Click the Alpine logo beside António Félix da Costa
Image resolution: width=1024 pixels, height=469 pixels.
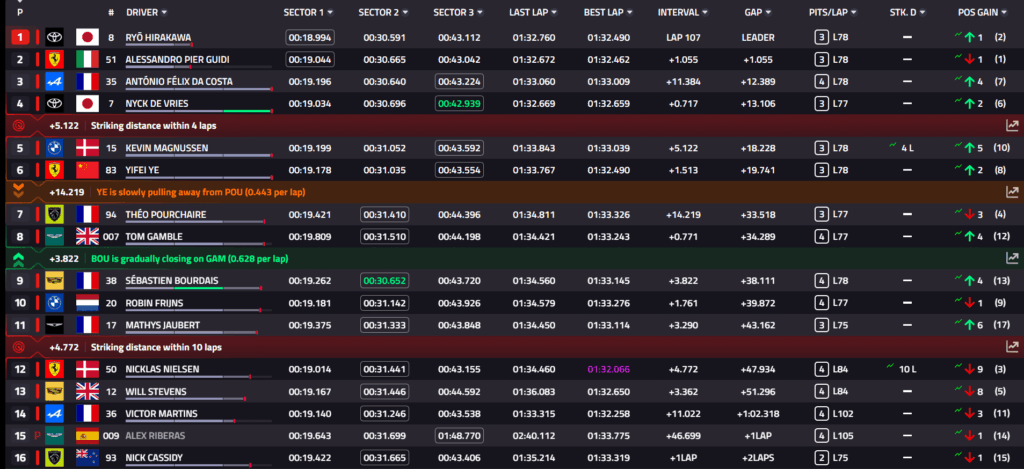(57, 81)
